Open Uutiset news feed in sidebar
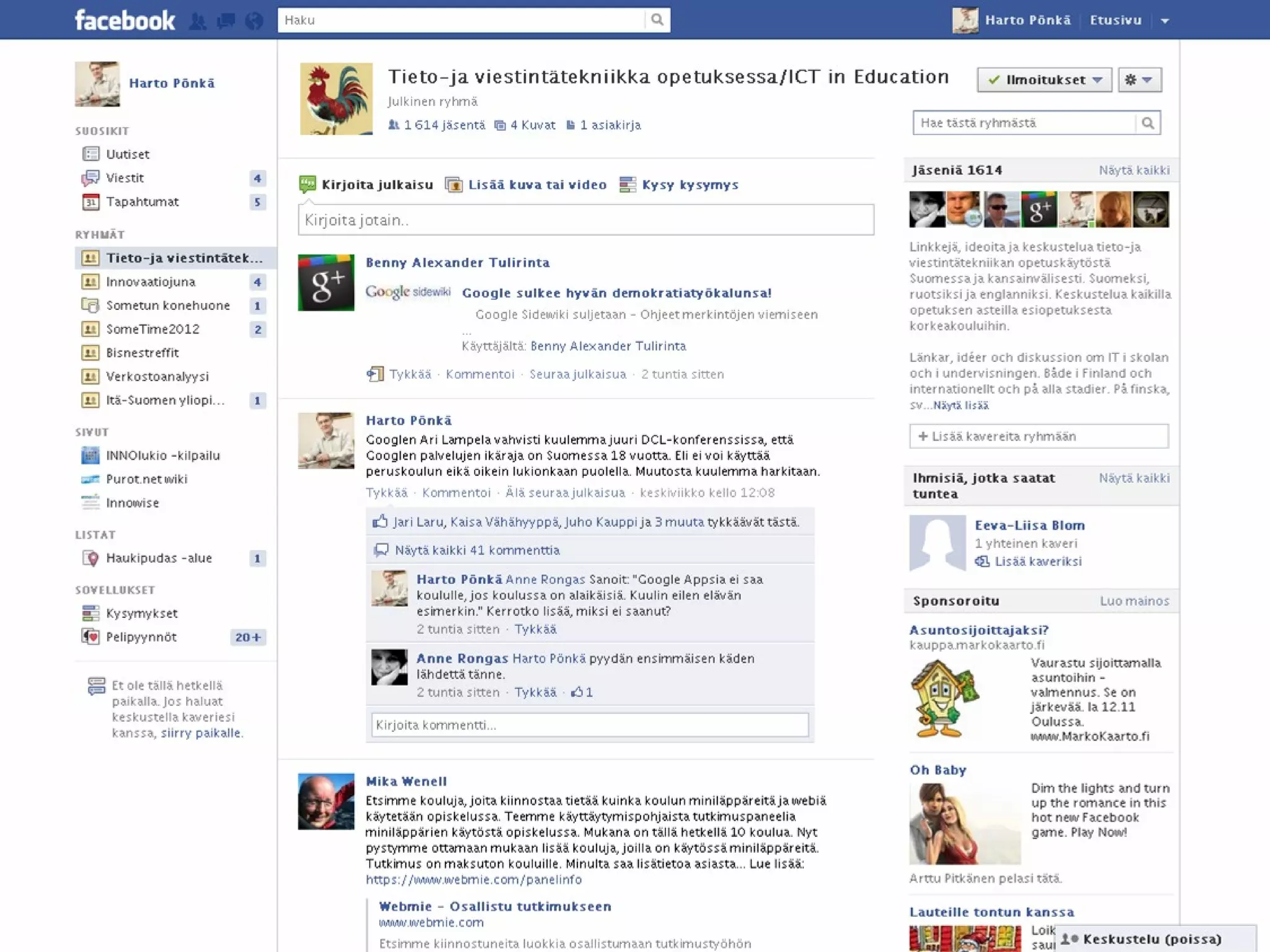The width and height of the screenshot is (1270, 952). tap(127, 154)
